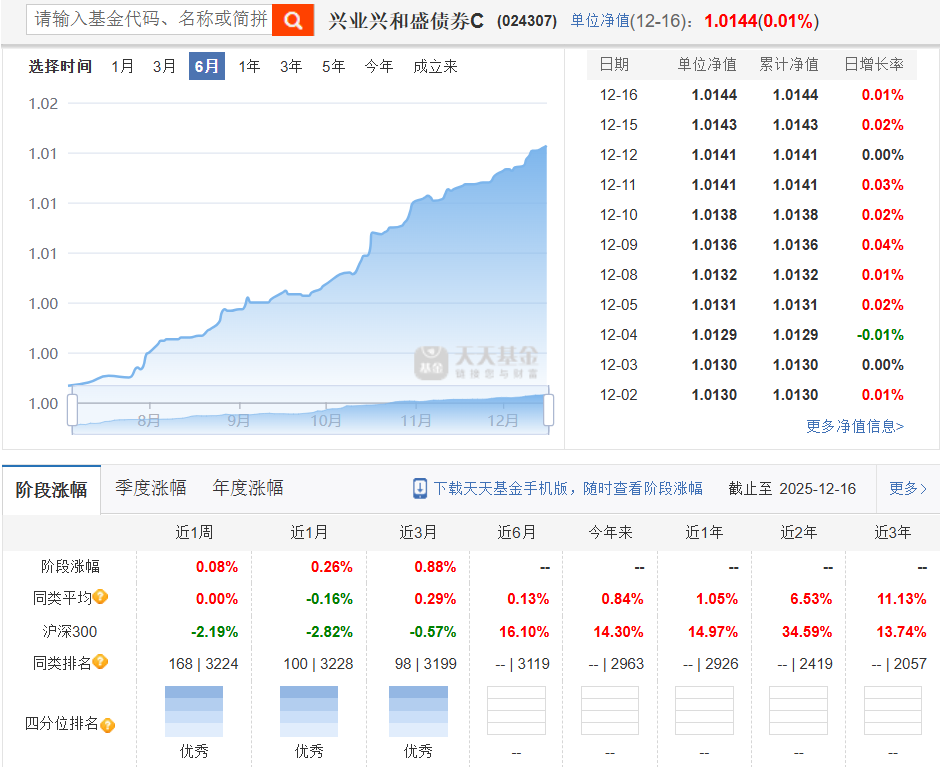Click help icon next to 同类平均

click(x=101, y=597)
